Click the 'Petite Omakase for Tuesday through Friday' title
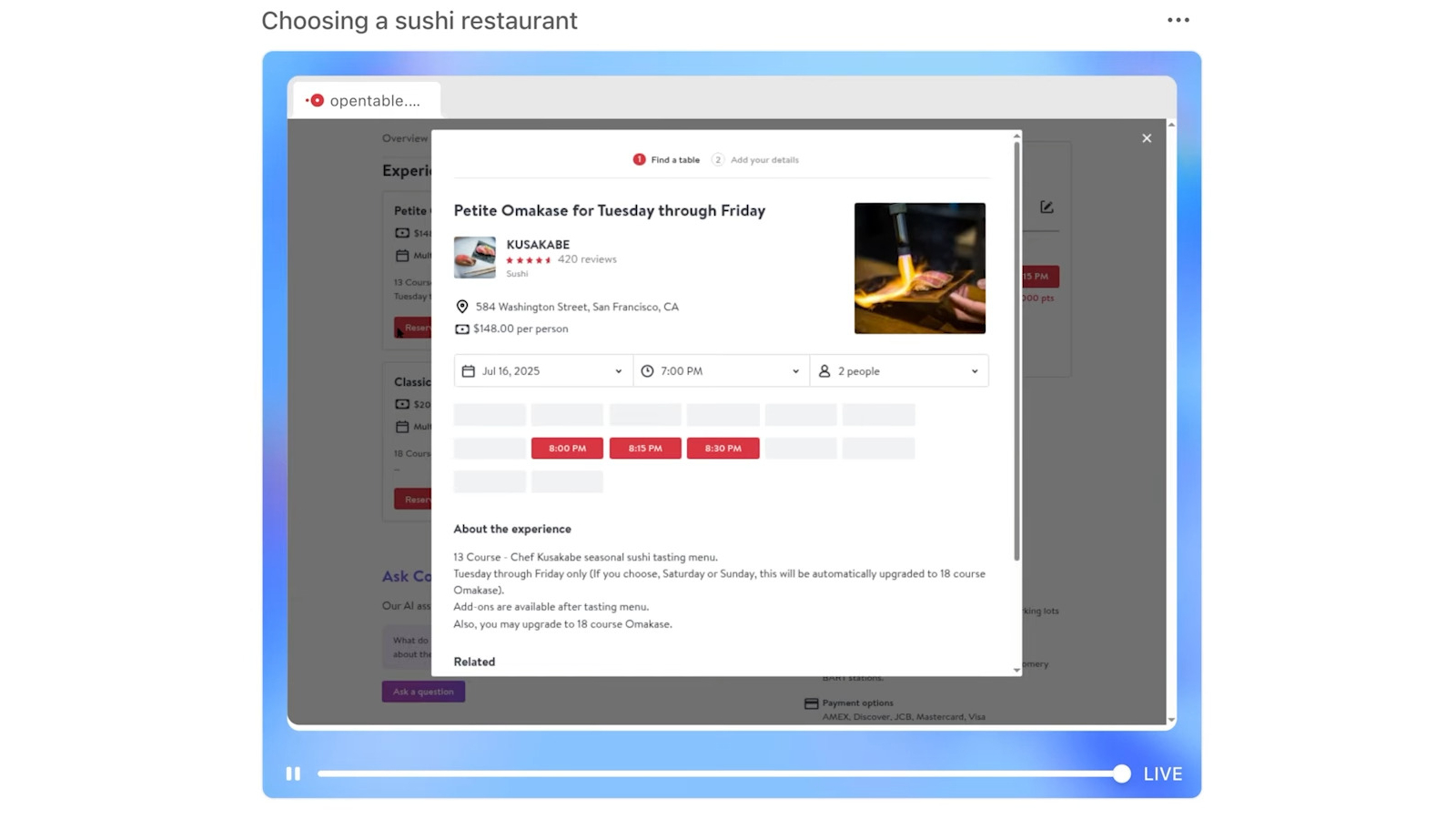This screenshot has width=1456, height=819. (x=610, y=210)
